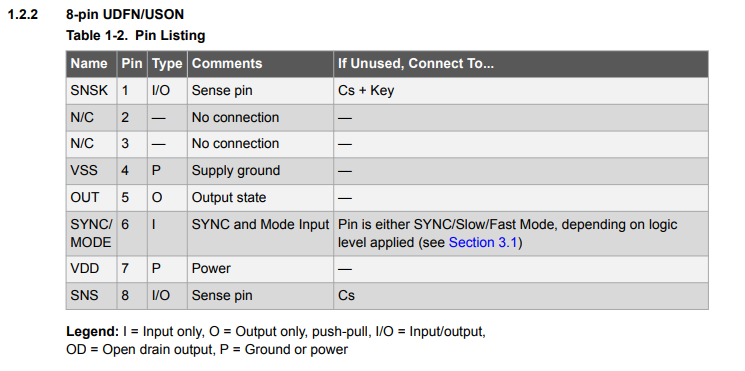
Task: Select the Type column header
Action: (x=167, y=64)
